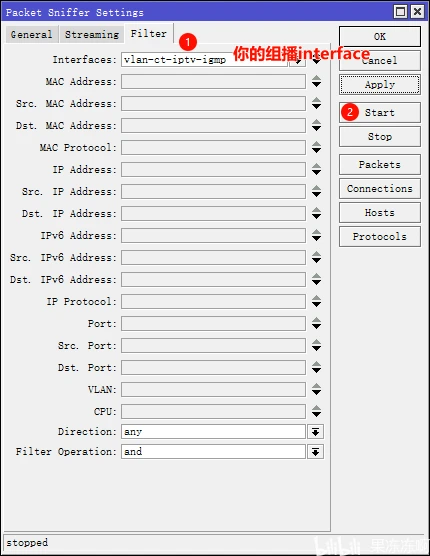The width and height of the screenshot is (430, 556).
Task: Expand the IP Address filter arrows
Action: [316, 169]
